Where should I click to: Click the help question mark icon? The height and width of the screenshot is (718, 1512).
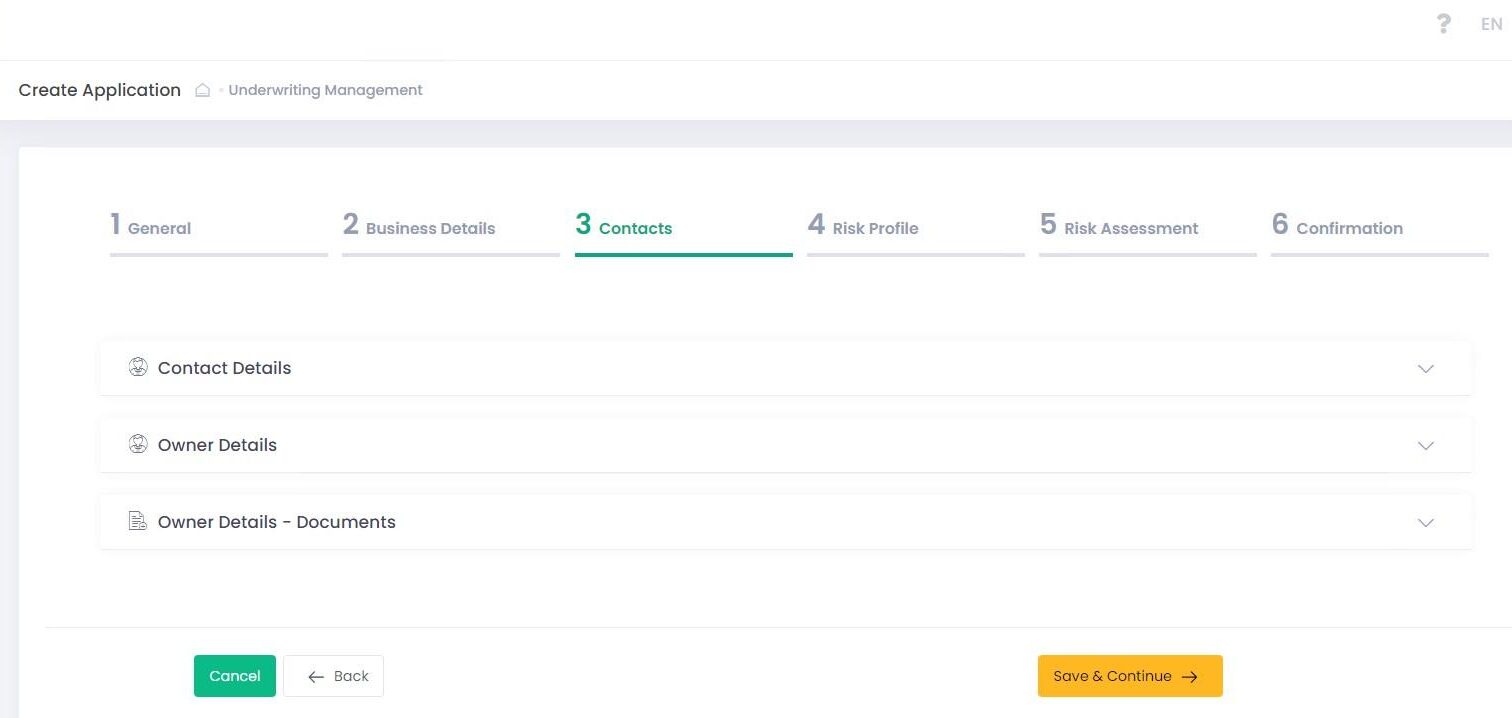[x=1443, y=24]
